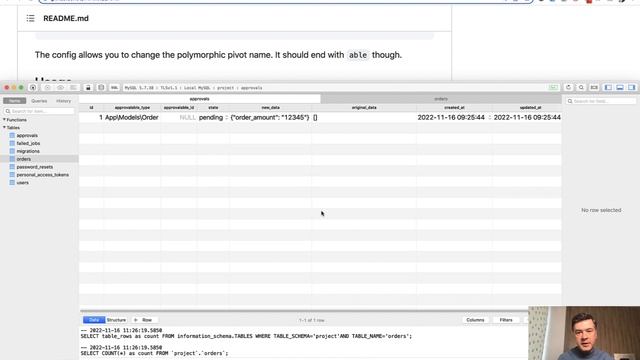Select the App\Models\Order cell

[132, 118]
